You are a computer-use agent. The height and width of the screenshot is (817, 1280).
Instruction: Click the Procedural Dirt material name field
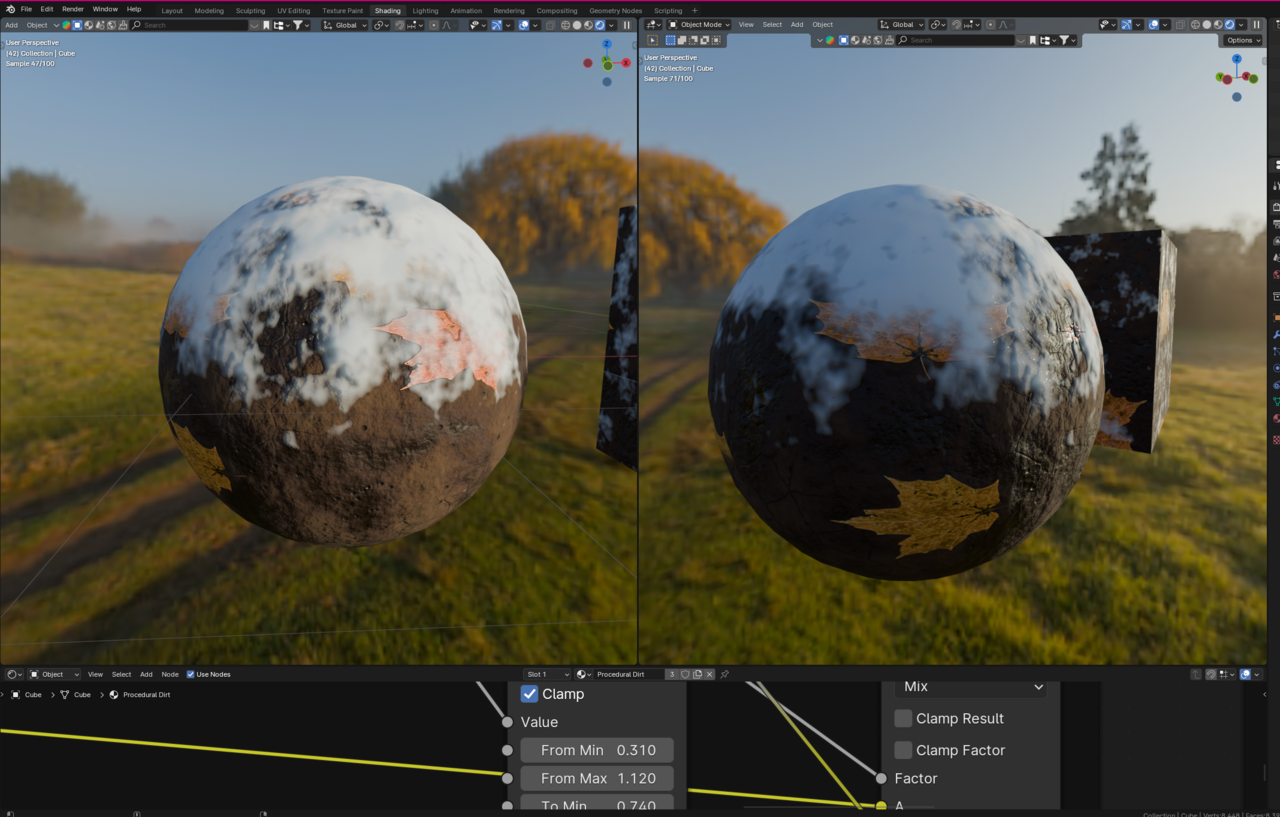point(629,675)
